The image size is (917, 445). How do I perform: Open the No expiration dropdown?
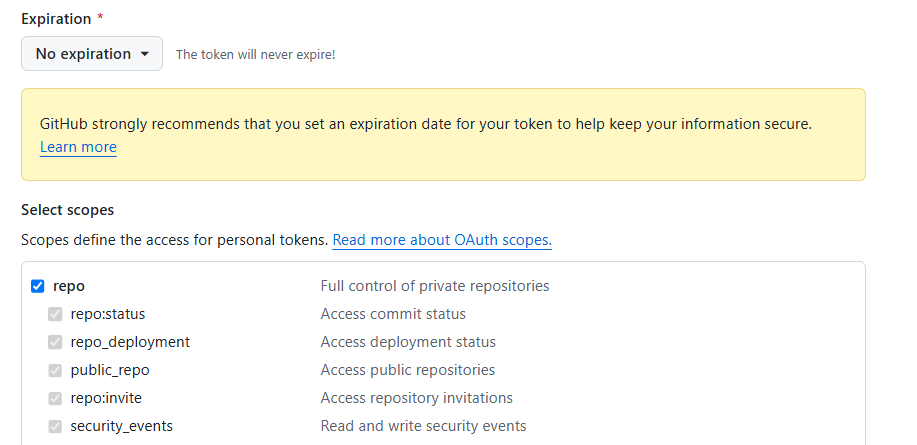coord(92,54)
